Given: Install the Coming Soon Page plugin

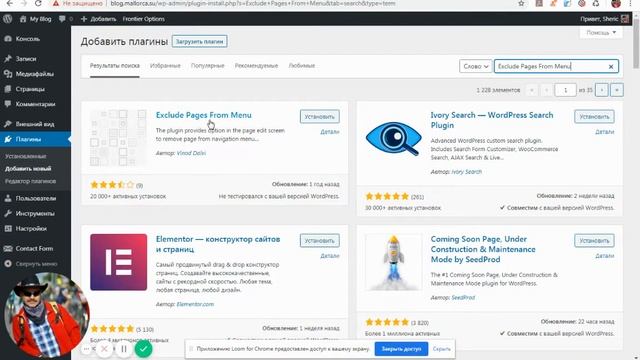Looking at the screenshot, I should (x=594, y=240).
